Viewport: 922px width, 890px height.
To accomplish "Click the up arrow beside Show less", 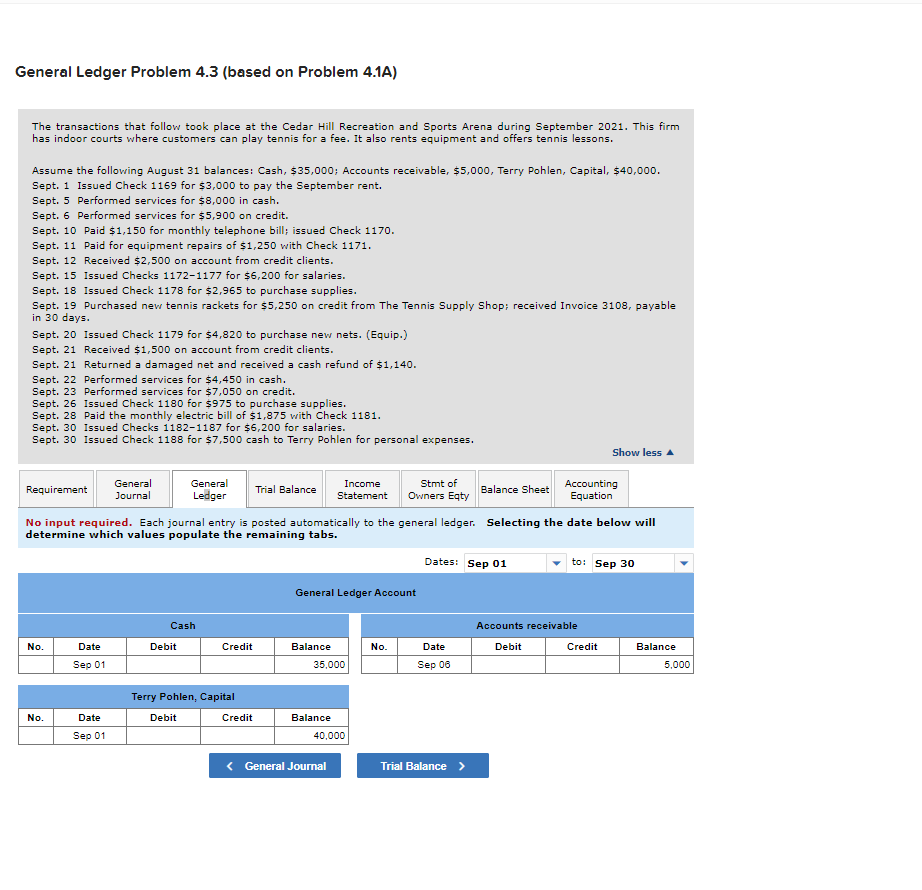I will pos(671,452).
